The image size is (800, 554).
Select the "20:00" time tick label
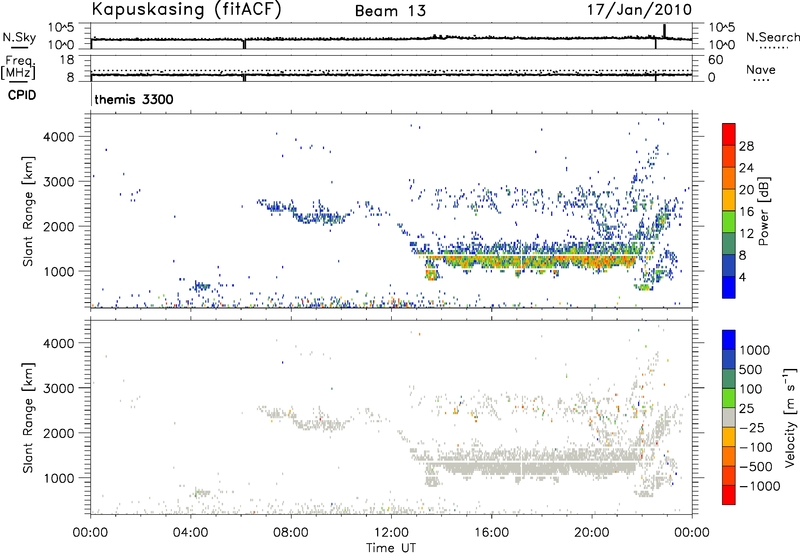[592, 533]
